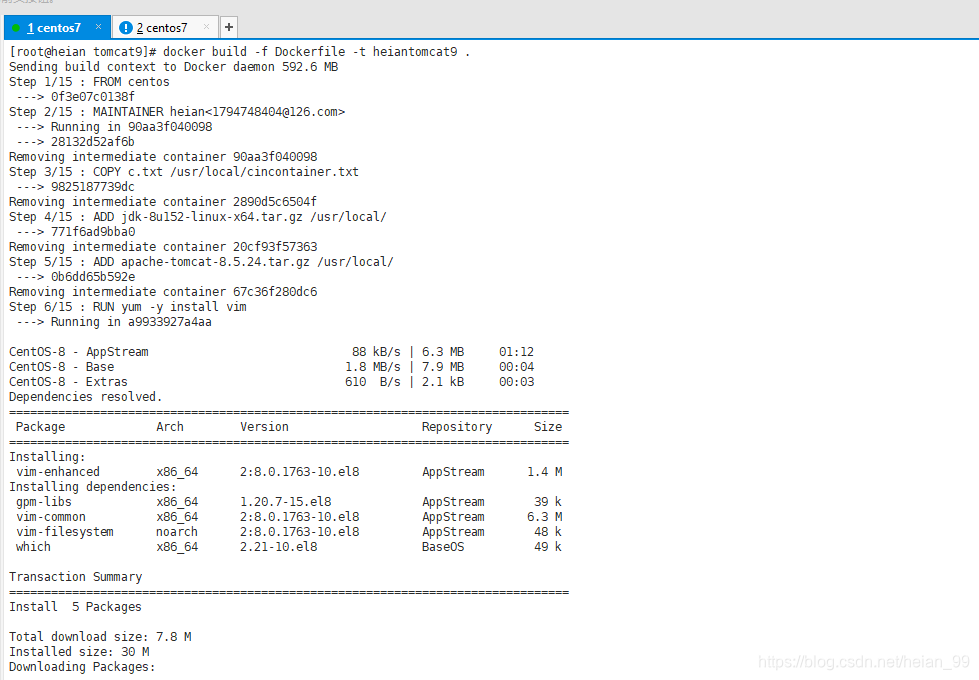This screenshot has height=680, width=979.
Task: Click the 'Installing:' heading line
Action: pos(47,456)
